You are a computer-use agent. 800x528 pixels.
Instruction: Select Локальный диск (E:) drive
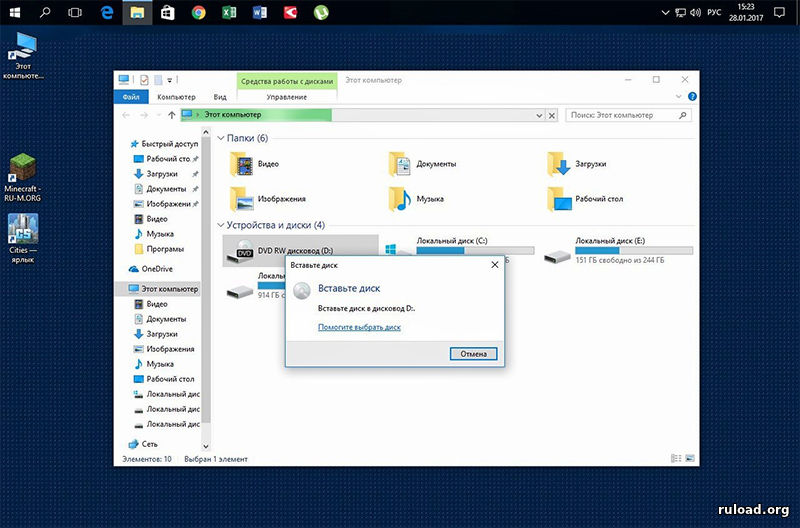618,250
